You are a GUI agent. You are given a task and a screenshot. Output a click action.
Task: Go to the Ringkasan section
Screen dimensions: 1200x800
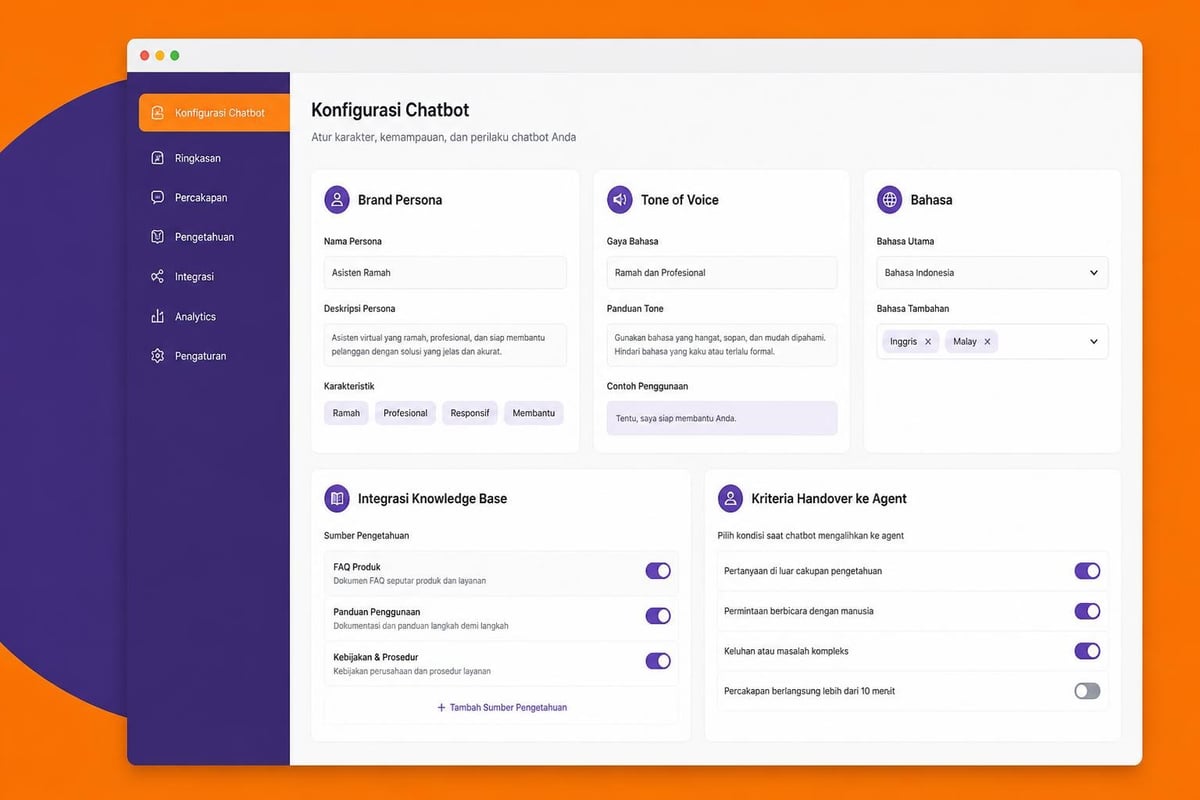tap(197, 158)
